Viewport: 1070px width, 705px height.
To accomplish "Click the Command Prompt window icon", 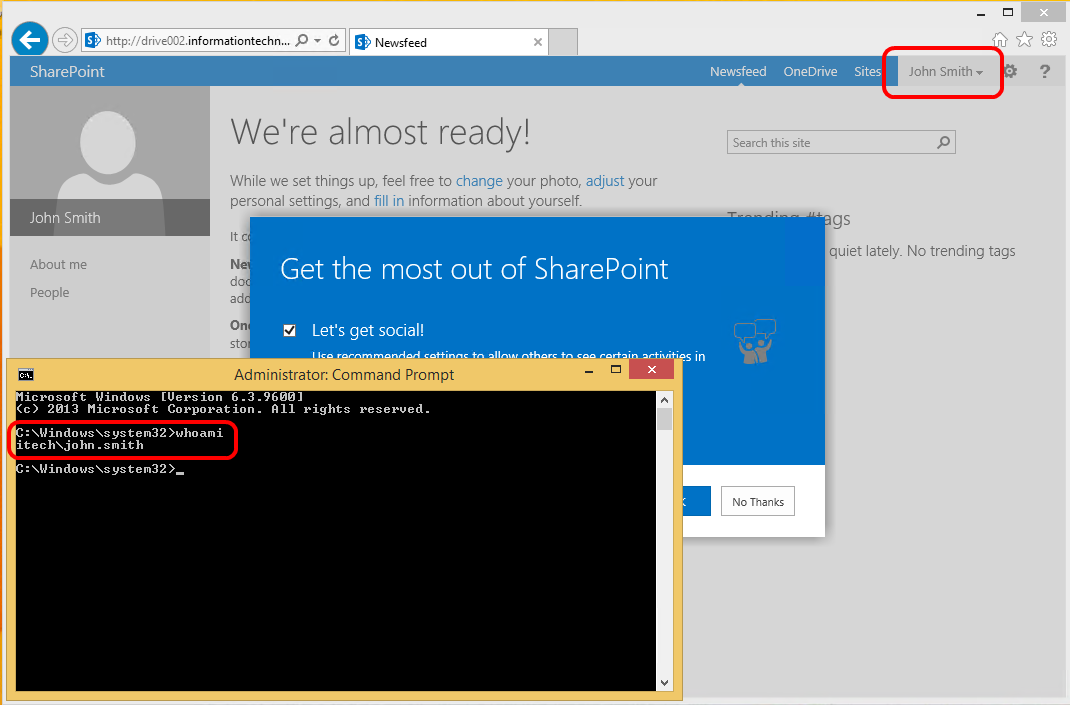I will pyautogui.click(x=25, y=375).
